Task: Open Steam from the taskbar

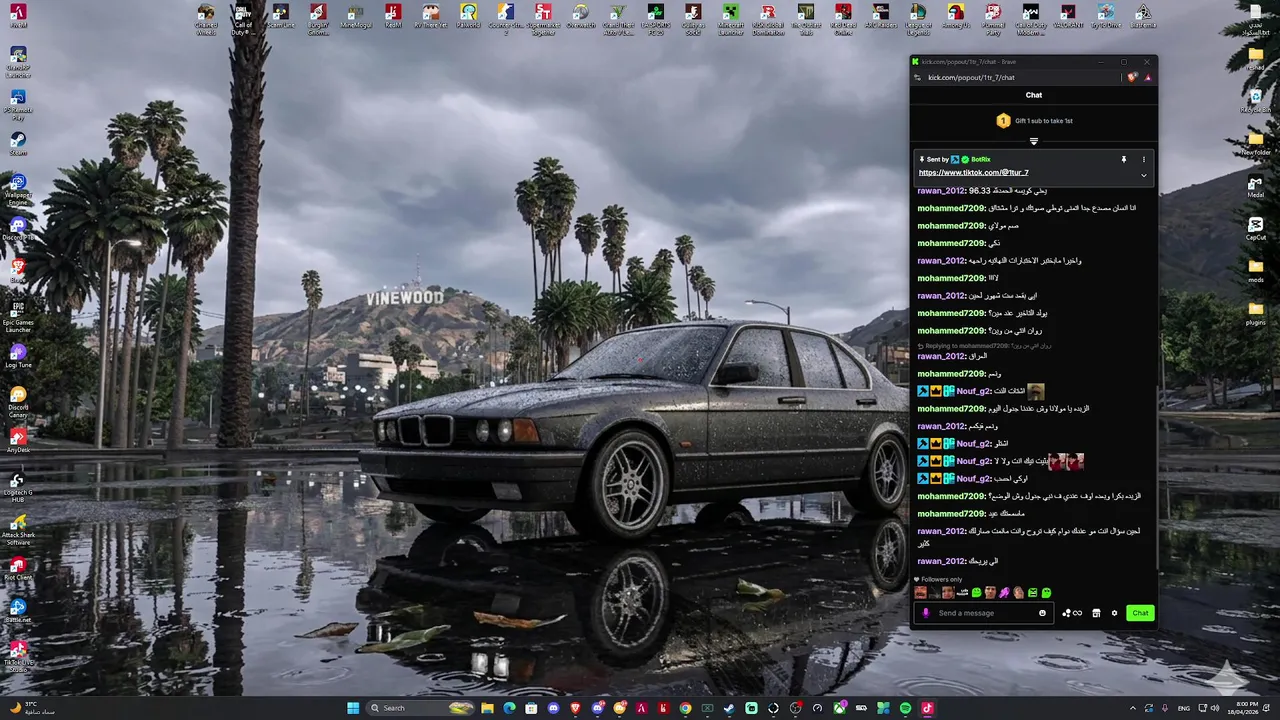Action: [729, 708]
